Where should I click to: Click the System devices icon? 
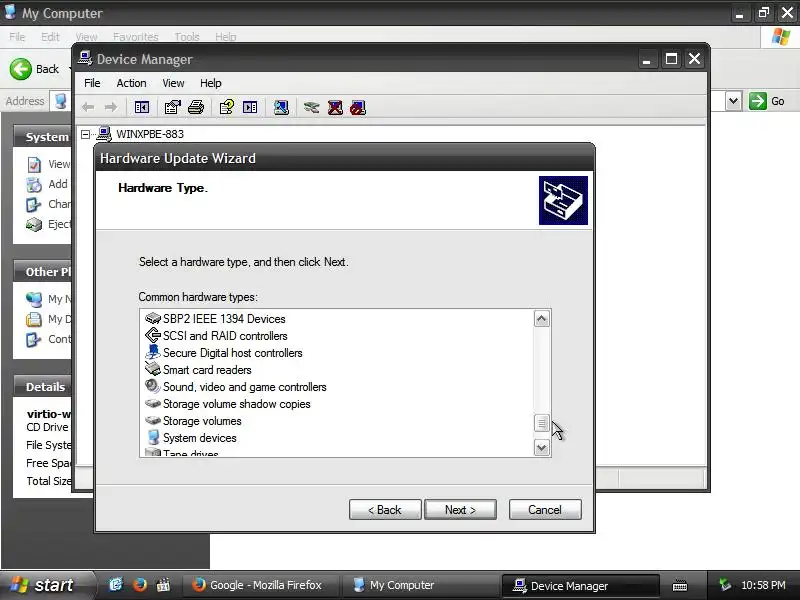coord(153,437)
